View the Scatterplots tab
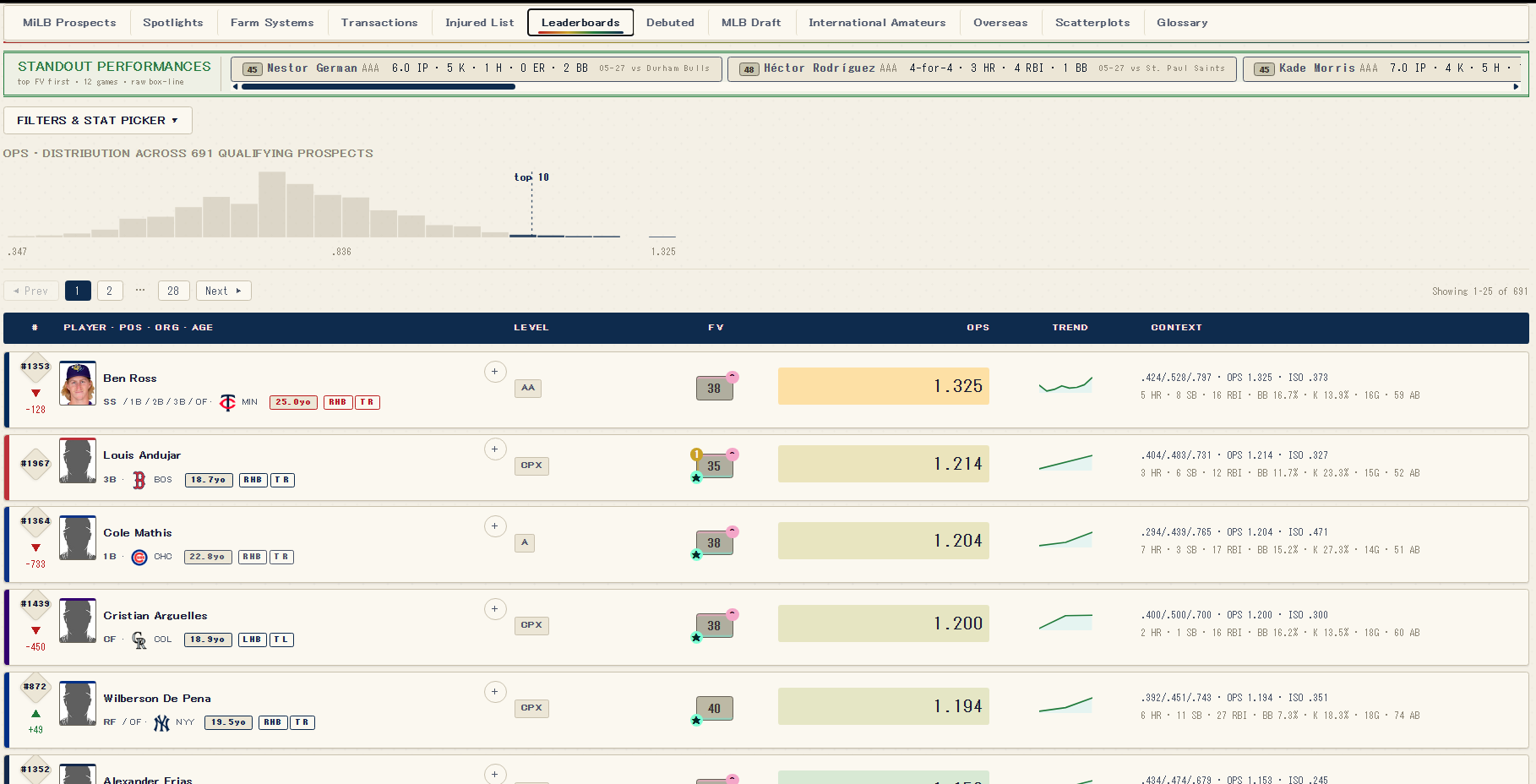The width and height of the screenshot is (1536, 784). pyautogui.click(x=1092, y=23)
